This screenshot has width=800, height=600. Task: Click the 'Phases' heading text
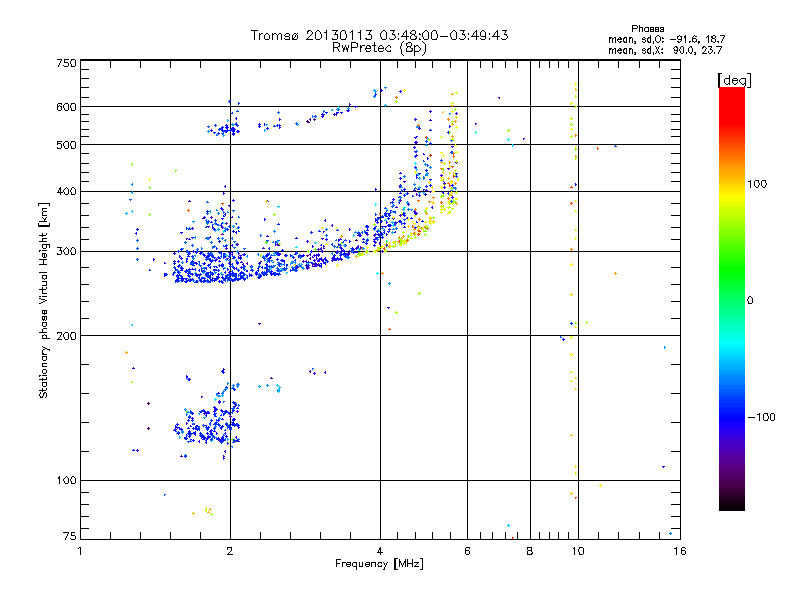647,29
